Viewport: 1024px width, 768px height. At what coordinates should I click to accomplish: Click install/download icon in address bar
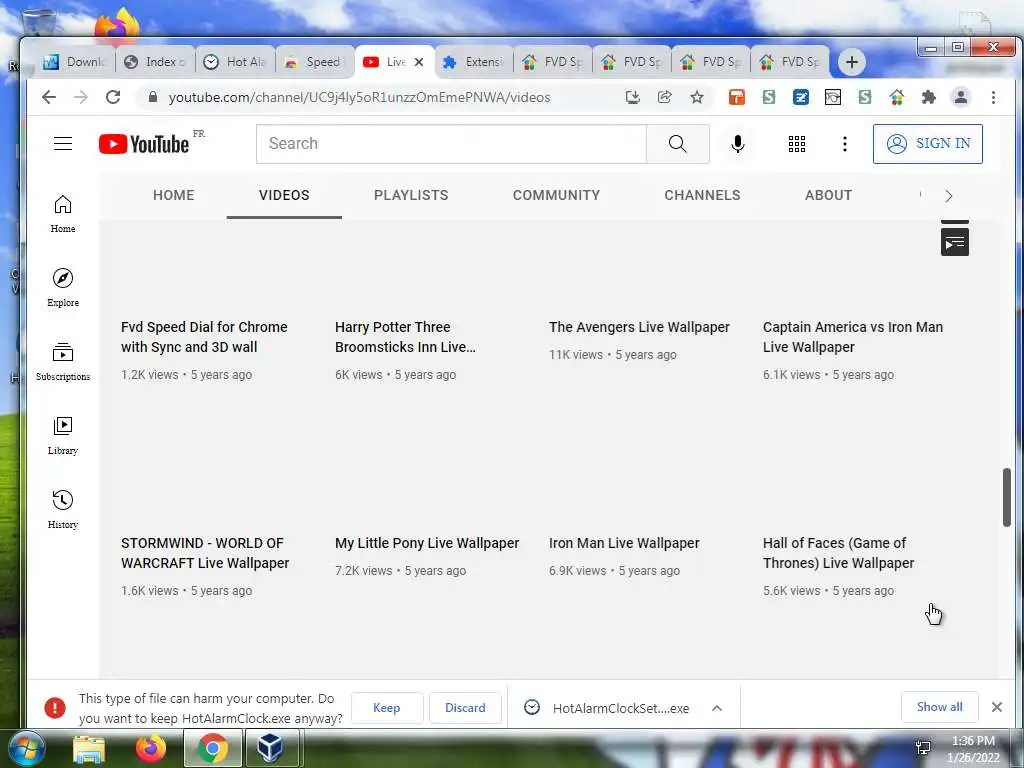(x=632, y=97)
